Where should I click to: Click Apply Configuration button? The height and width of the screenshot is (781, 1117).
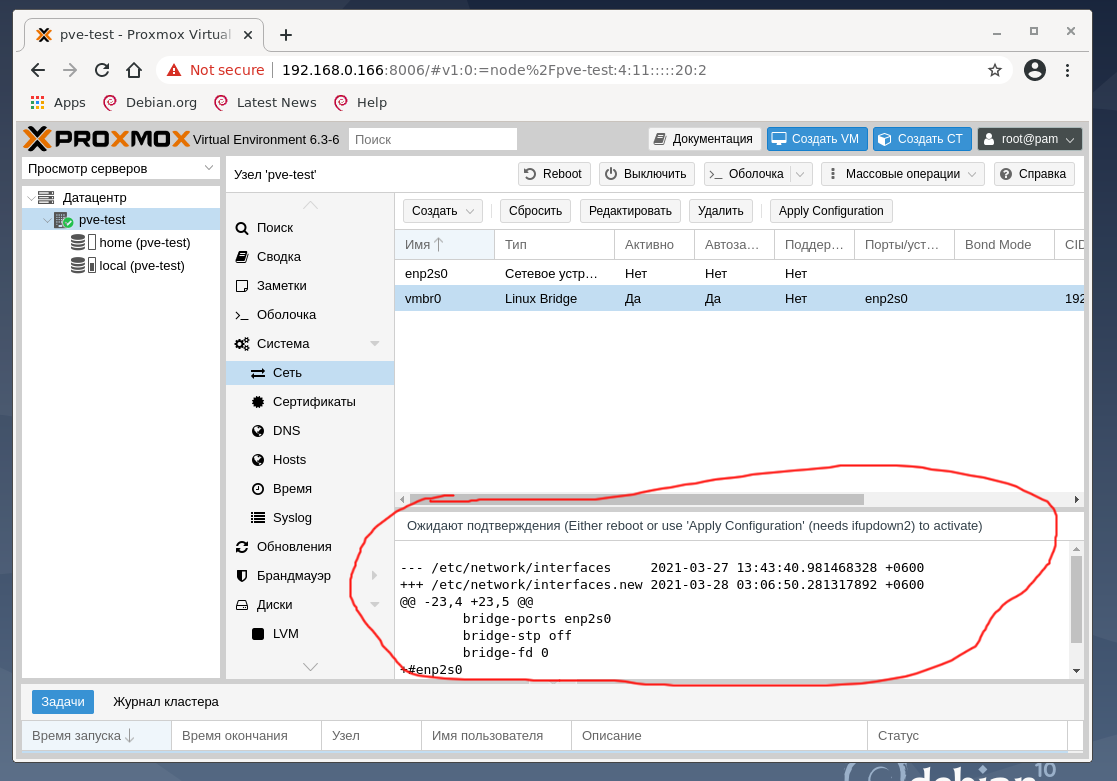pos(831,211)
